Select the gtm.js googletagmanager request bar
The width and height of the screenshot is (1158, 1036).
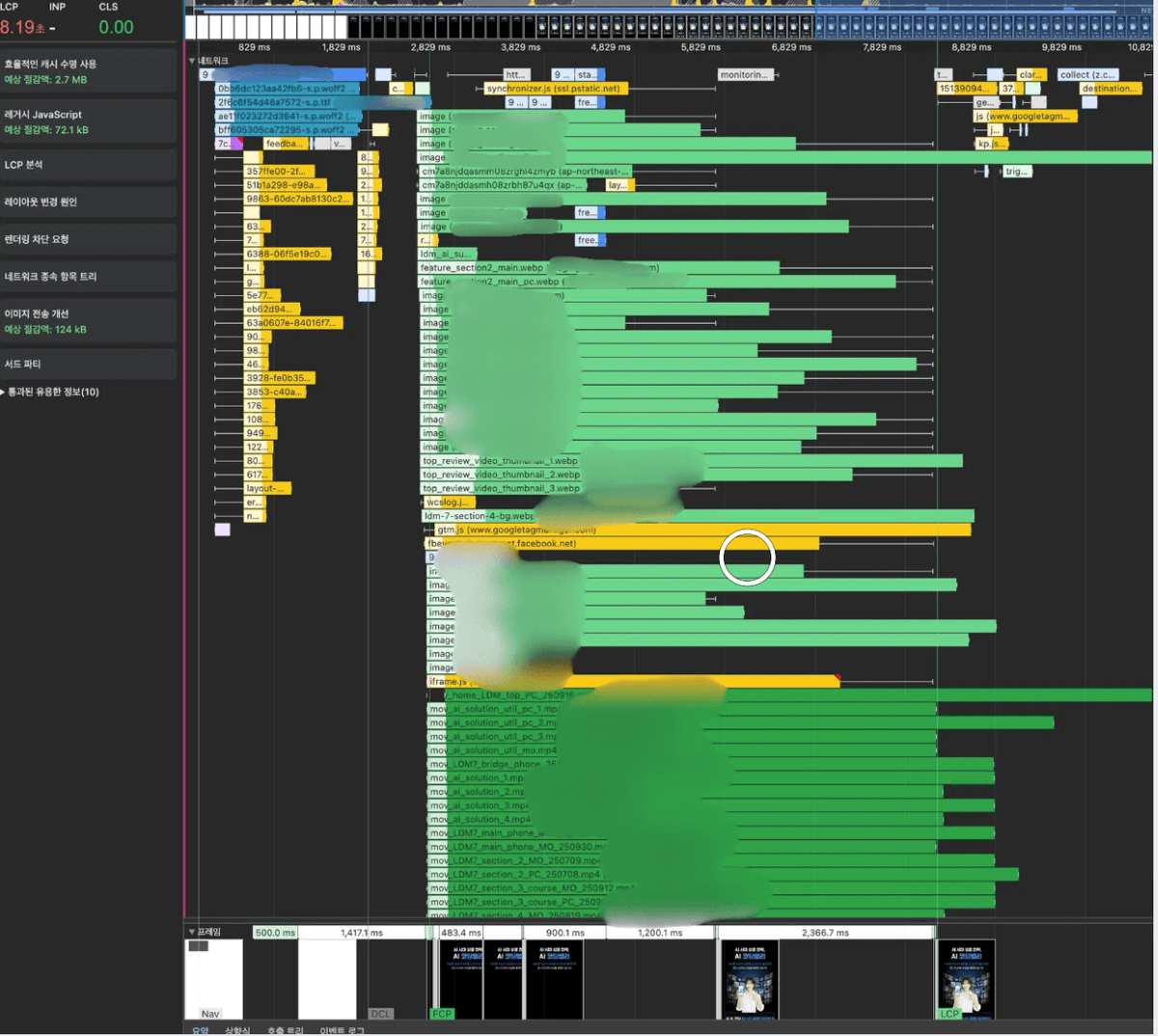pyautogui.click(x=695, y=530)
